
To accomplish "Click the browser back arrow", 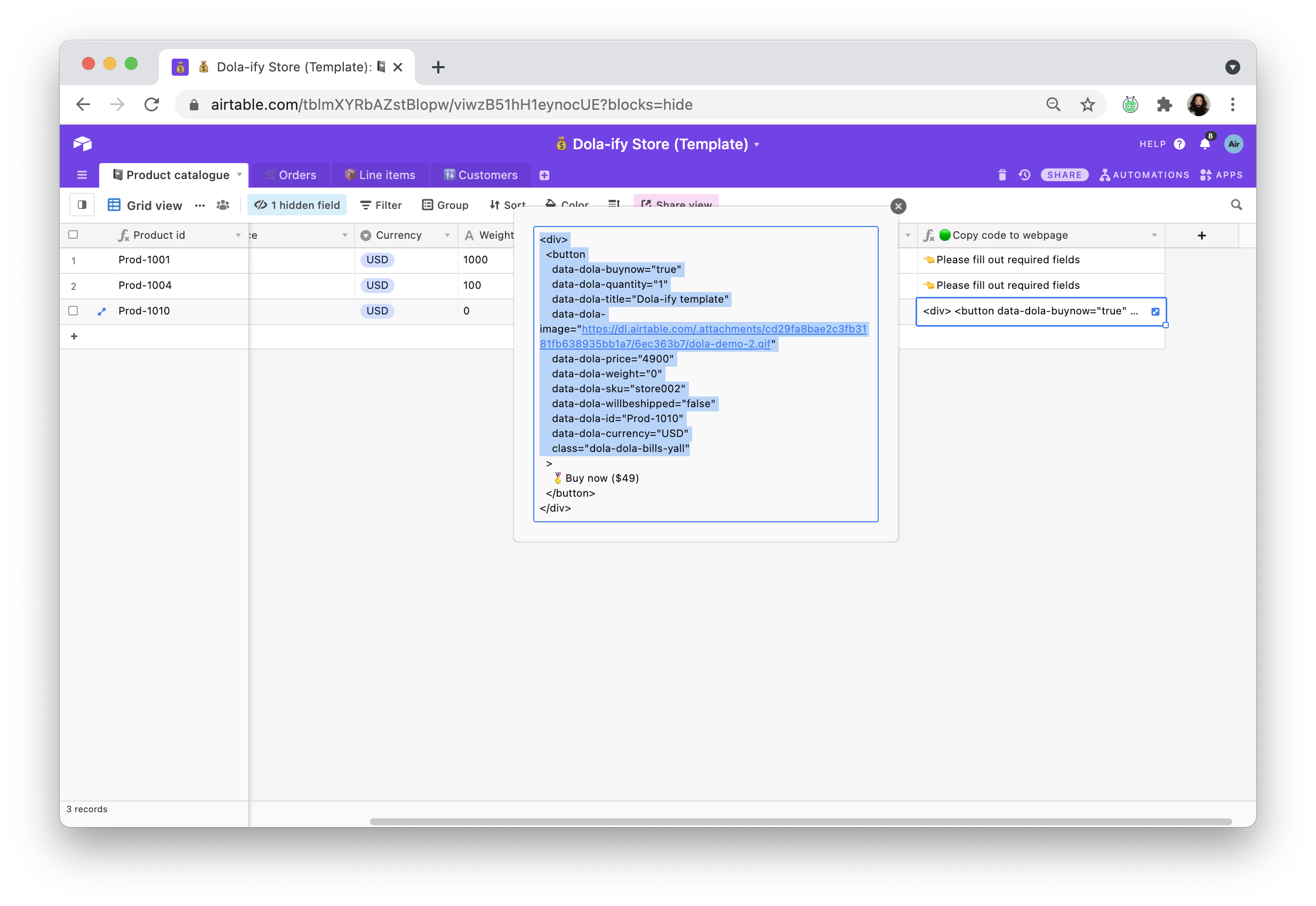I will [84, 104].
